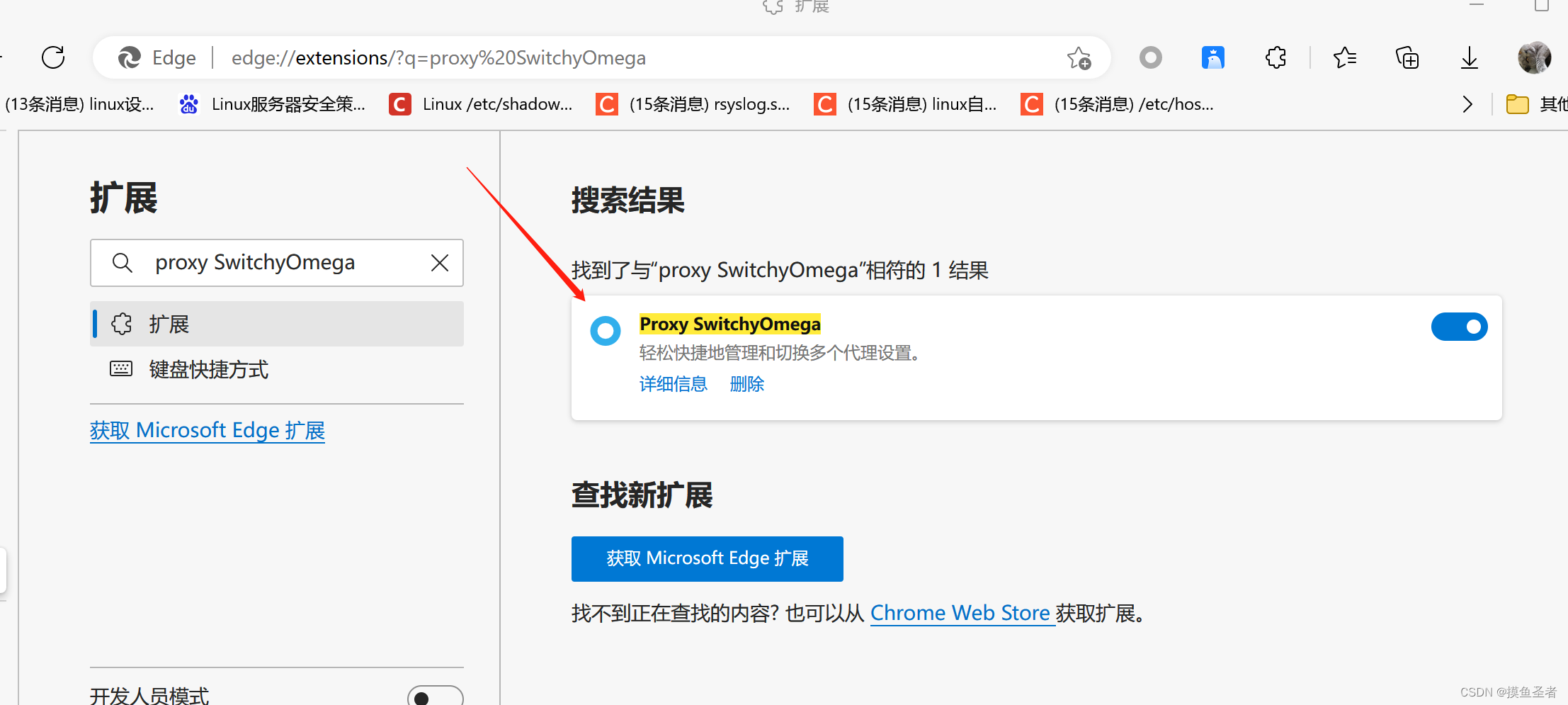Image resolution: width=1568 pixels, height=705 pixels.
Task: Click the 获取 Microsoft Edge 扩展 sidebar link
Action: click(x=208, y=430)
